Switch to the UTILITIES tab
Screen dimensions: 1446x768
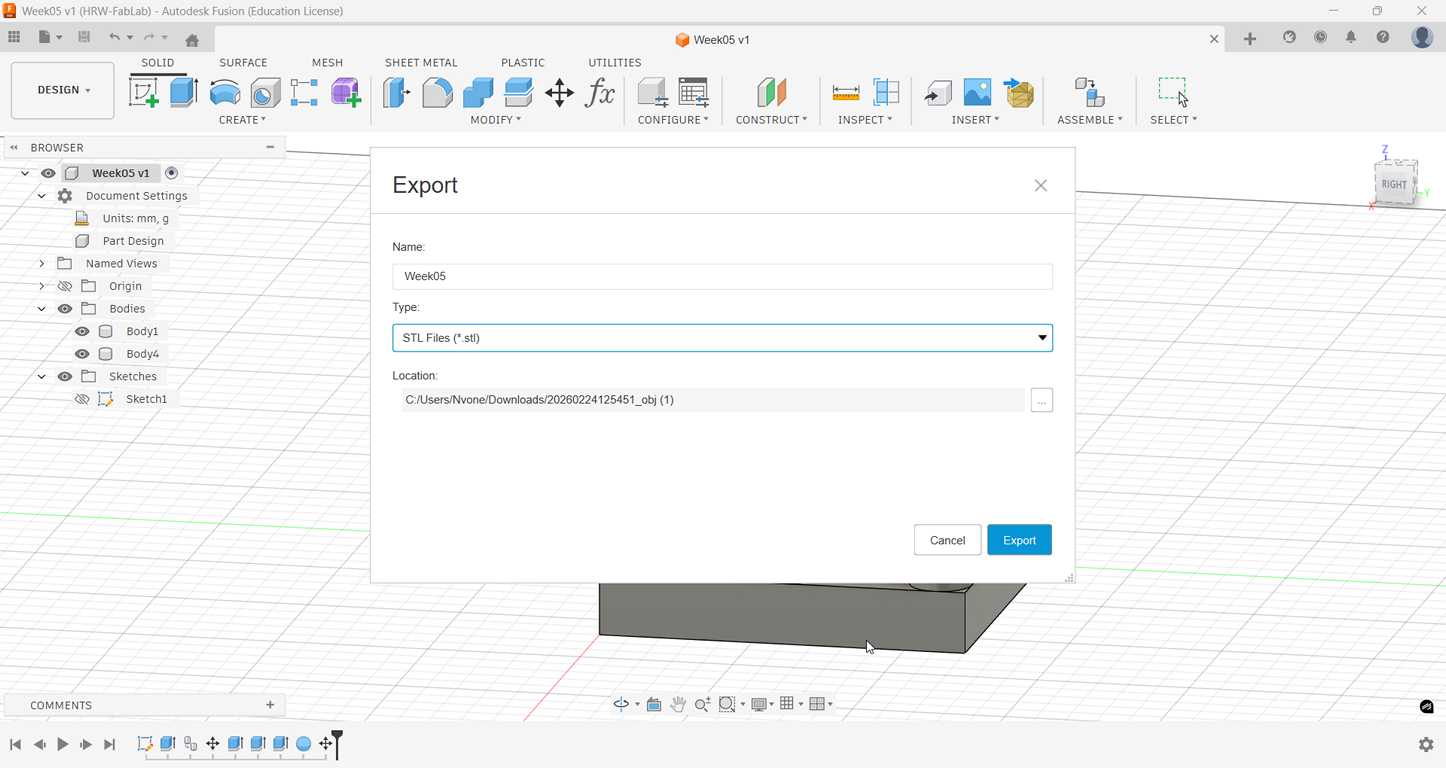coord(615,62)
